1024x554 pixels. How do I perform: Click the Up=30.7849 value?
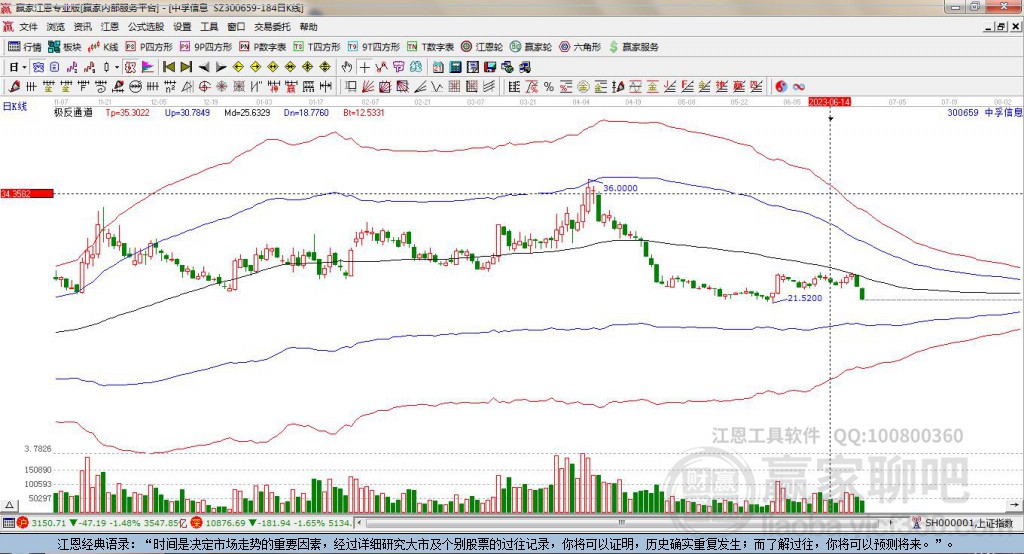(187, 112)
